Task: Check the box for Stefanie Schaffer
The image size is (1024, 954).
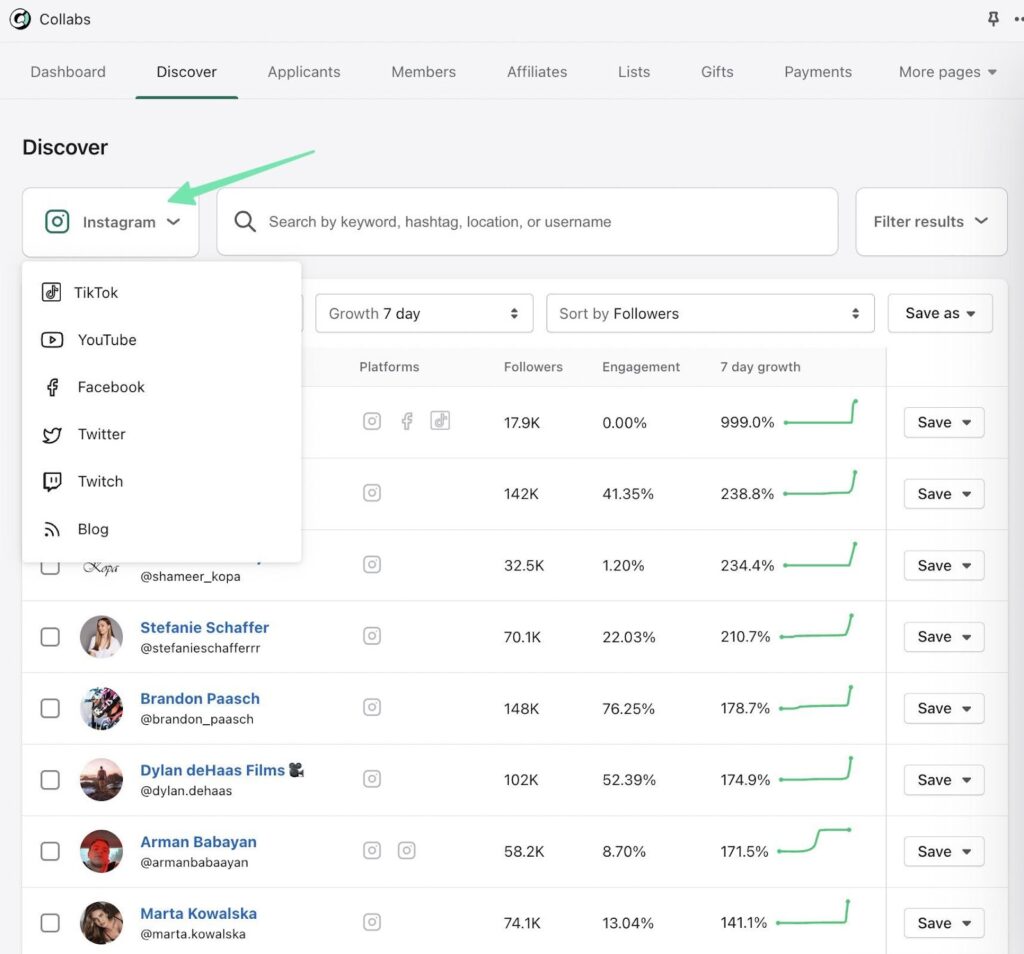Action: (50, 637)
